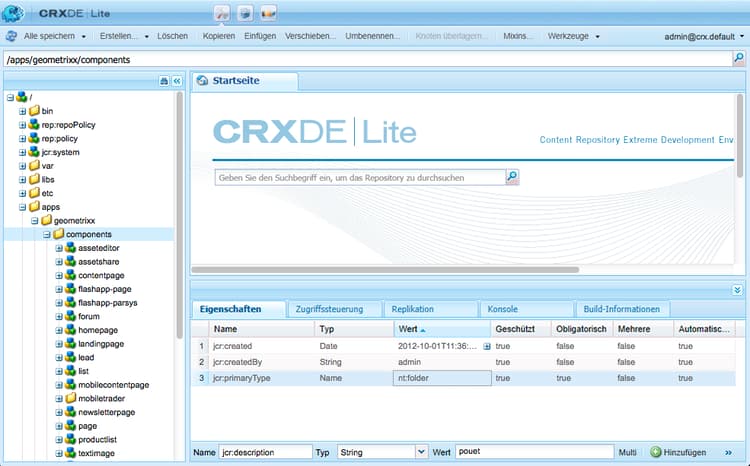This screenshot has width=750, height=466.
Task: Click the Verschieben... button
Action: click(310, 36)
